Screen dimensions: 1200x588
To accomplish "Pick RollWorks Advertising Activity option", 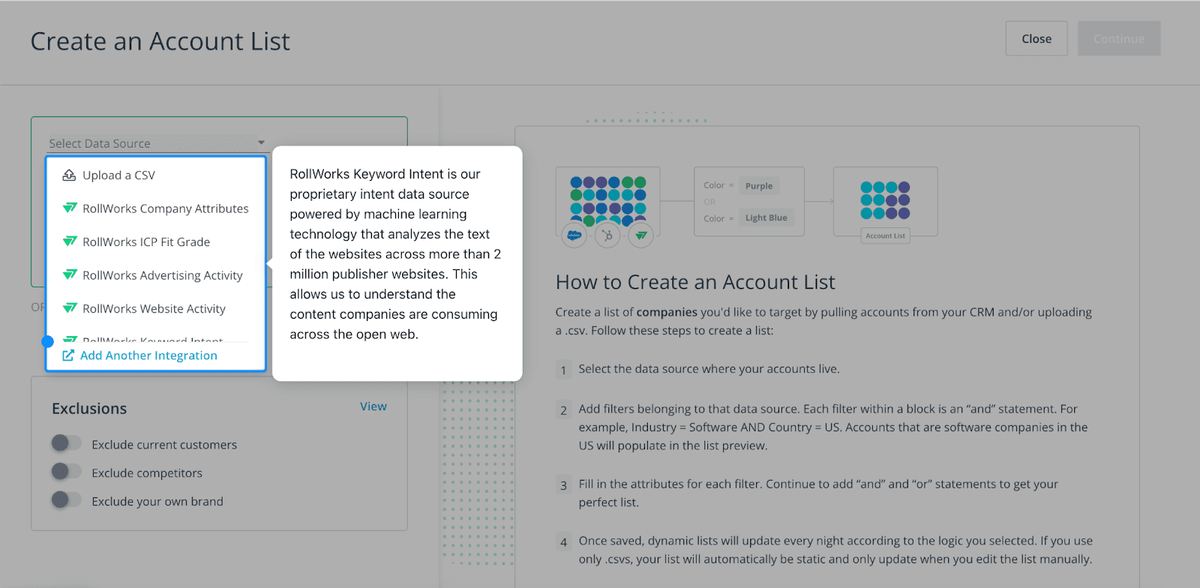I will tap(156, 275).
